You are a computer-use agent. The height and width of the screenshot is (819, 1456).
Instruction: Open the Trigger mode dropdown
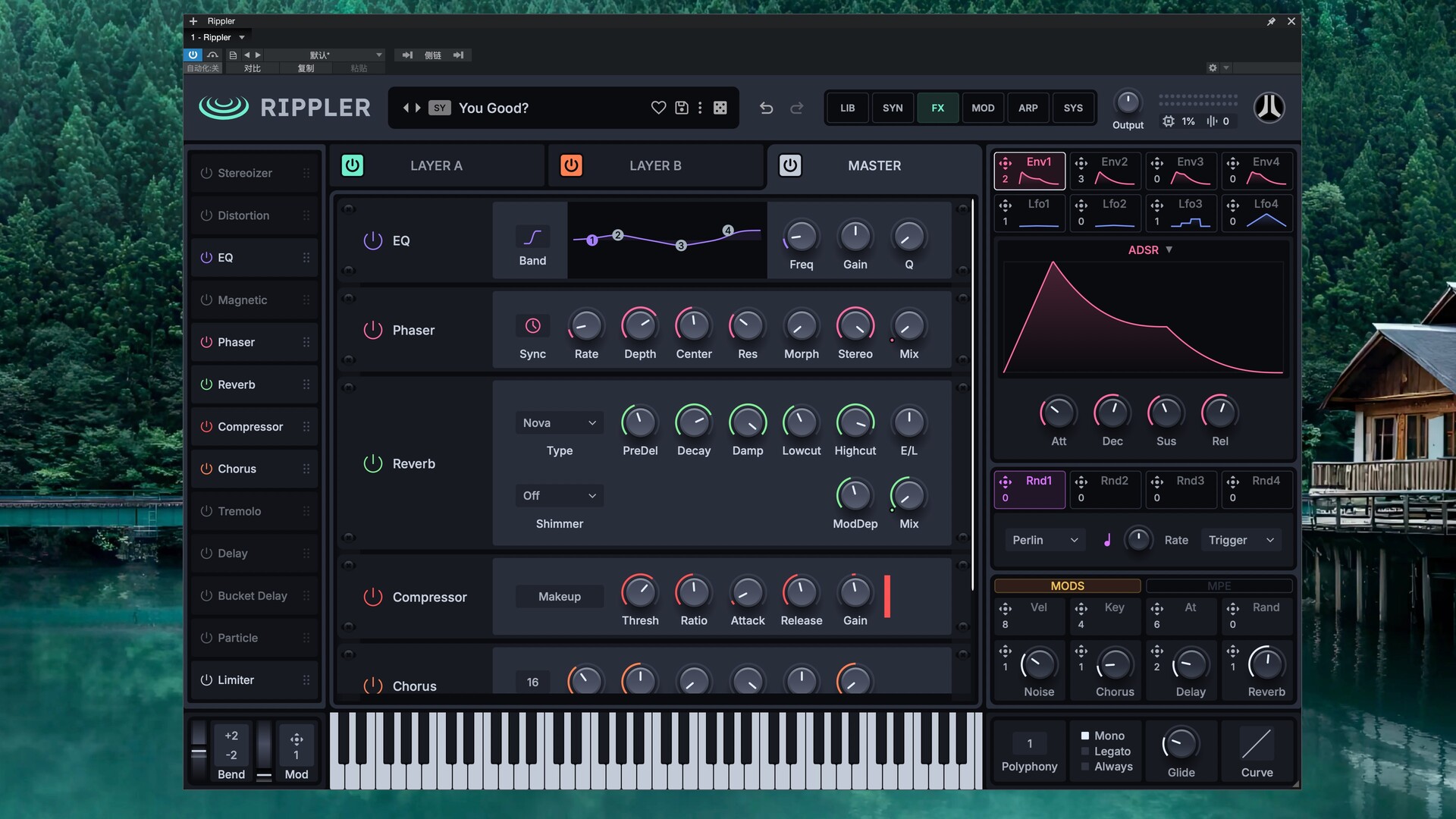coord(1241,540)
